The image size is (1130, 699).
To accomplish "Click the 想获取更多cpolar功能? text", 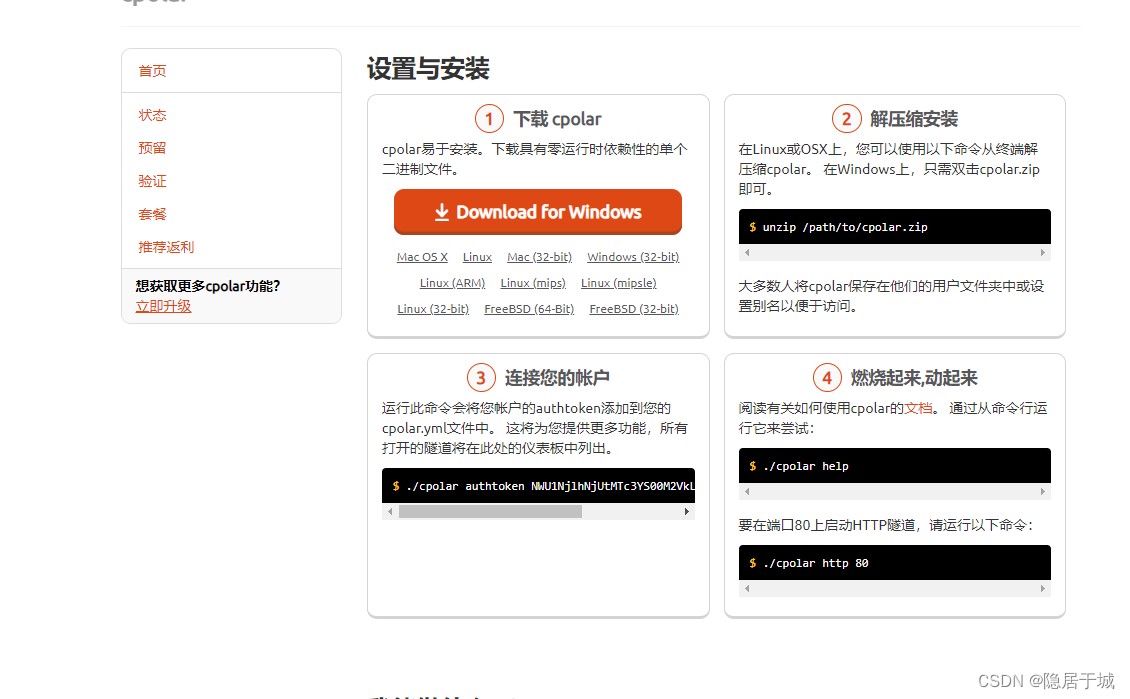I will [208, 286].
